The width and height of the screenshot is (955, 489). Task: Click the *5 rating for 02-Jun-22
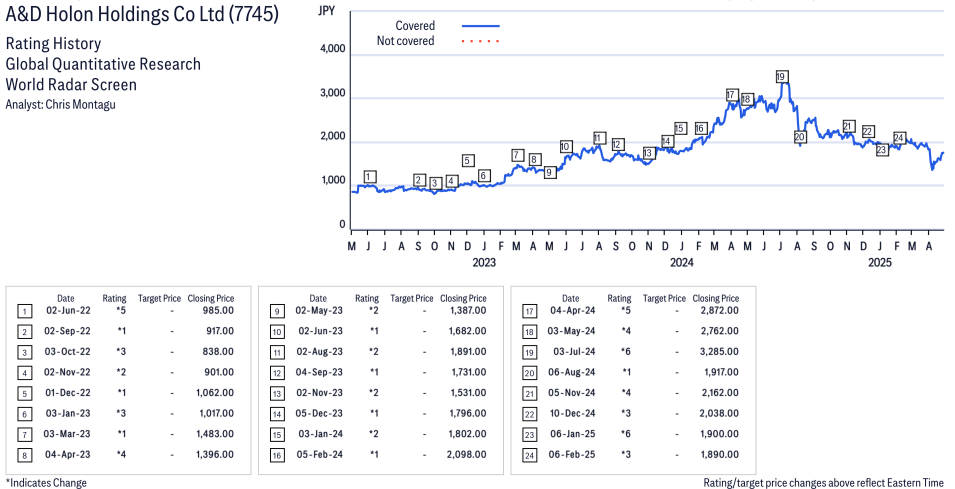121,311
